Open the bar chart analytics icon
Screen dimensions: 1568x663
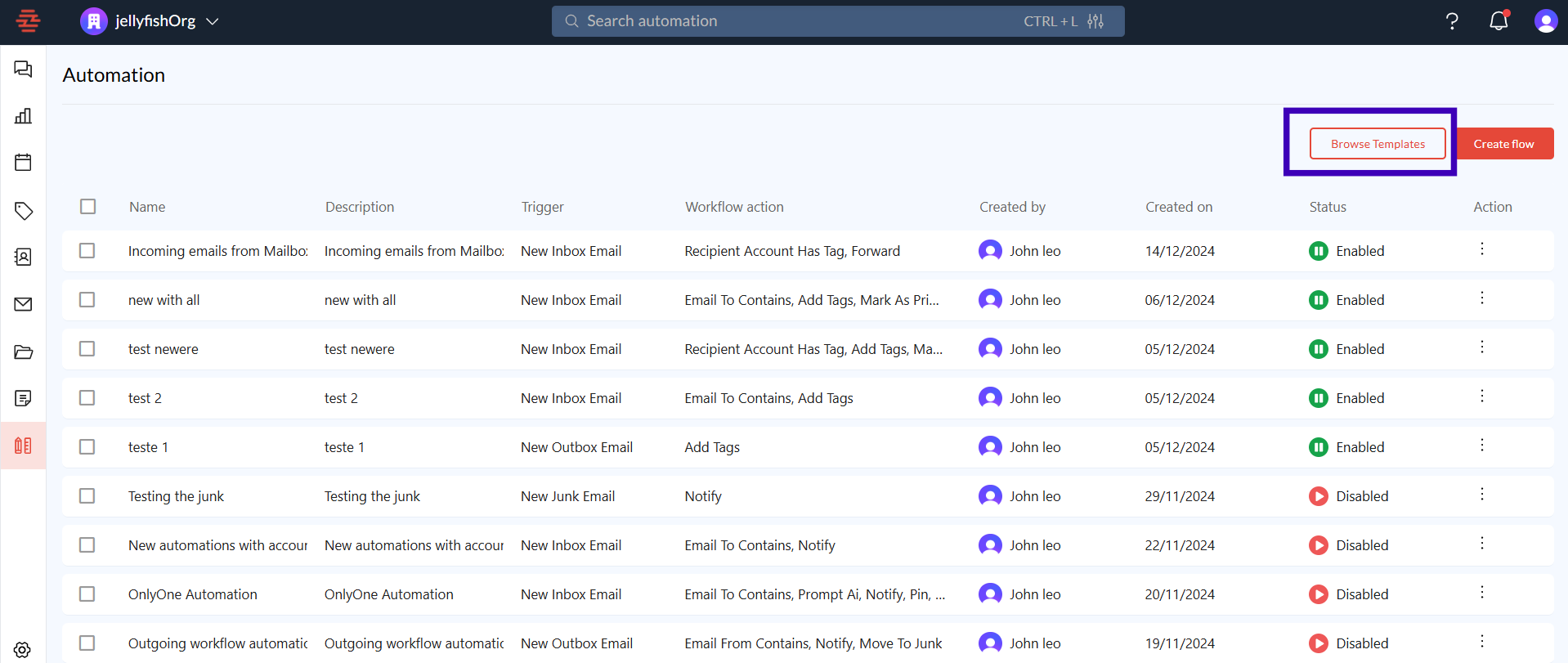tap(23, 116)
